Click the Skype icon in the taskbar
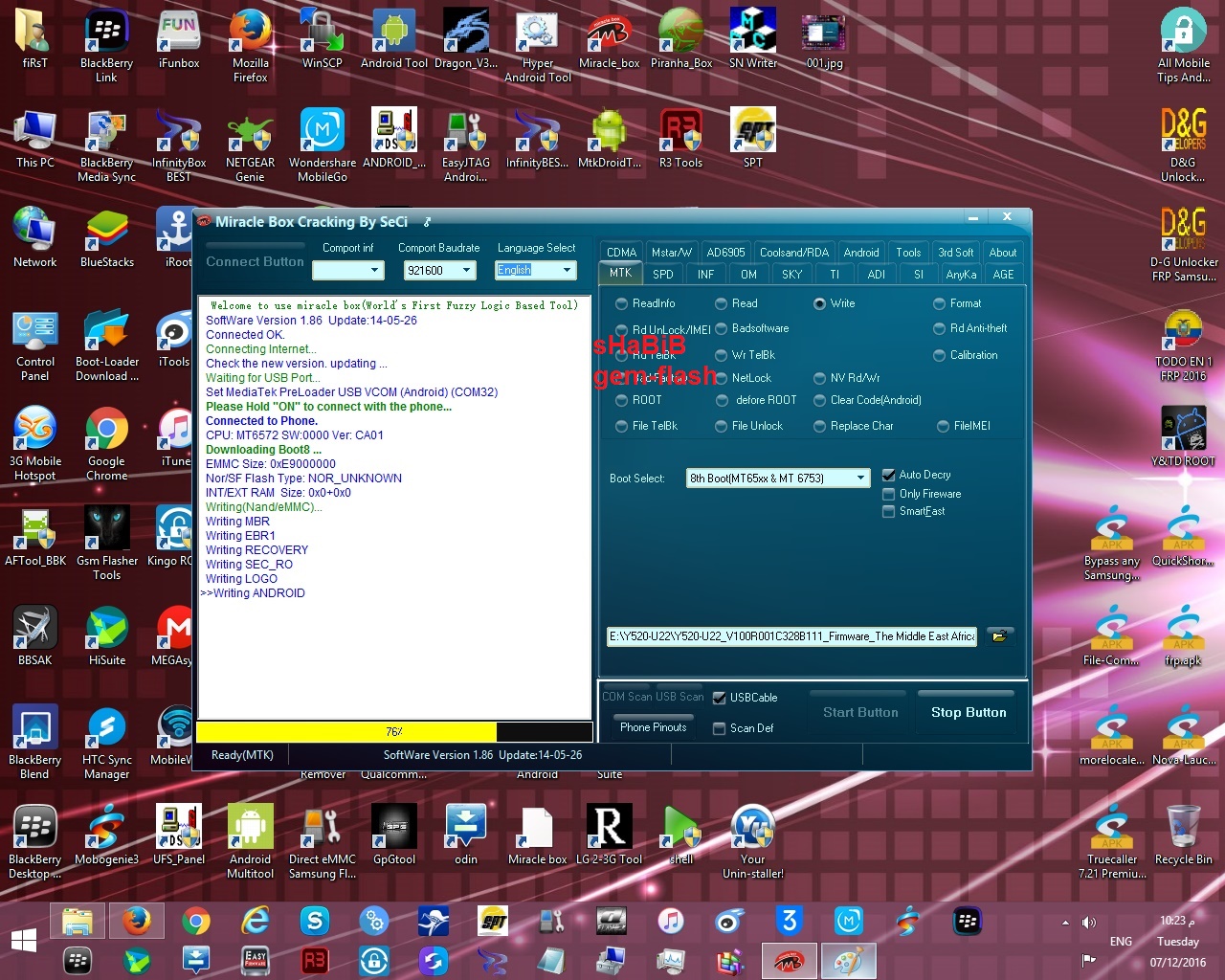Screen dimensions: 1225x980 click(x=315, y=922)
